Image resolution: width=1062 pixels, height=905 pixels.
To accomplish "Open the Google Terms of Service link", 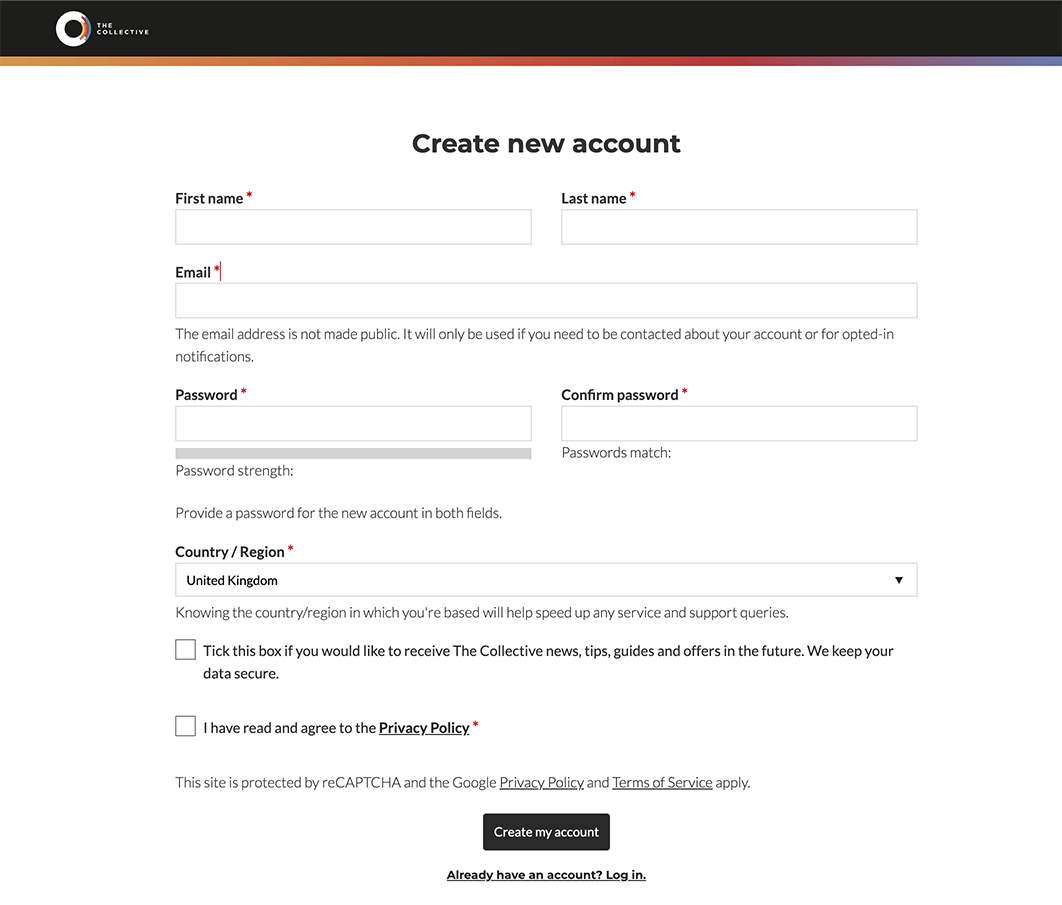I will (x=662, y=782).
